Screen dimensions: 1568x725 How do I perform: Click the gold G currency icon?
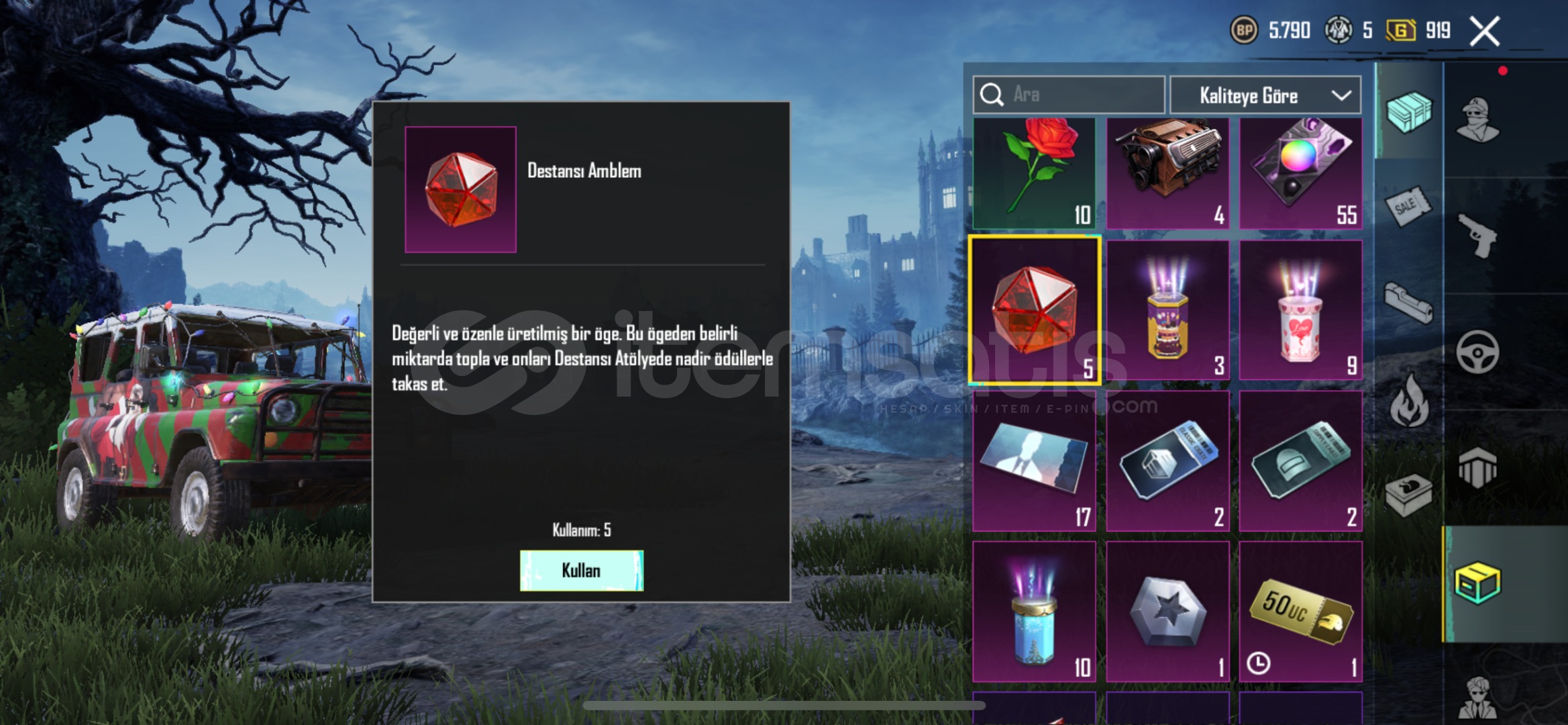pyautogui.click(x=1400, y=30)
